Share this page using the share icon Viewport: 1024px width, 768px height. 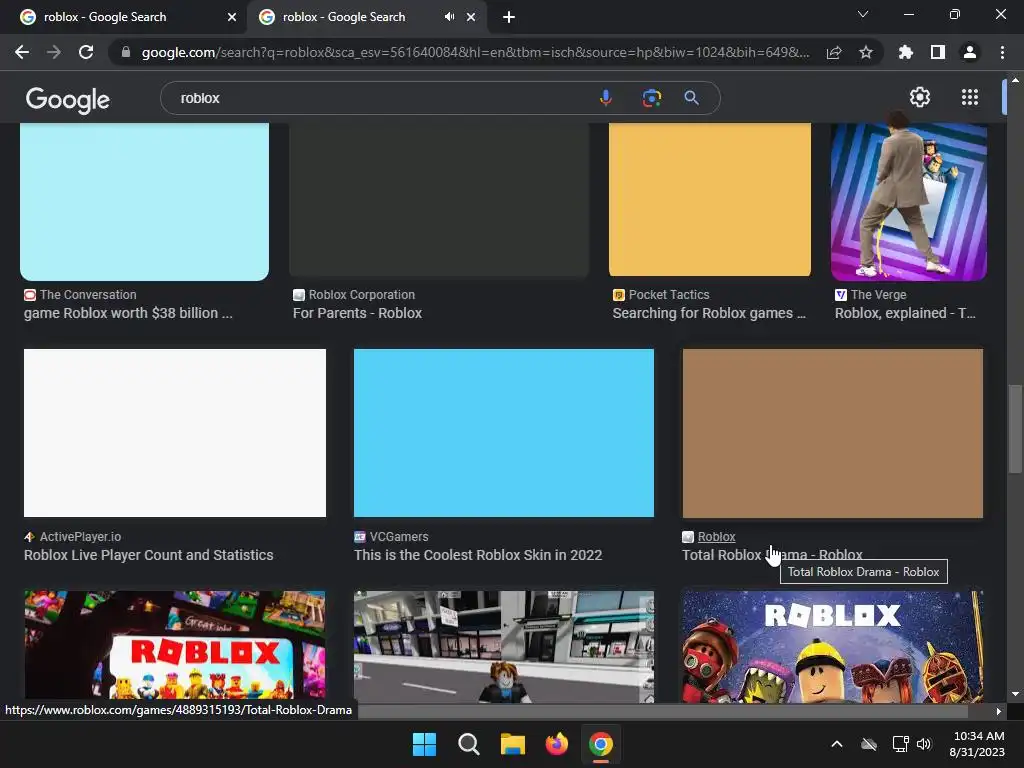(834, 52)
